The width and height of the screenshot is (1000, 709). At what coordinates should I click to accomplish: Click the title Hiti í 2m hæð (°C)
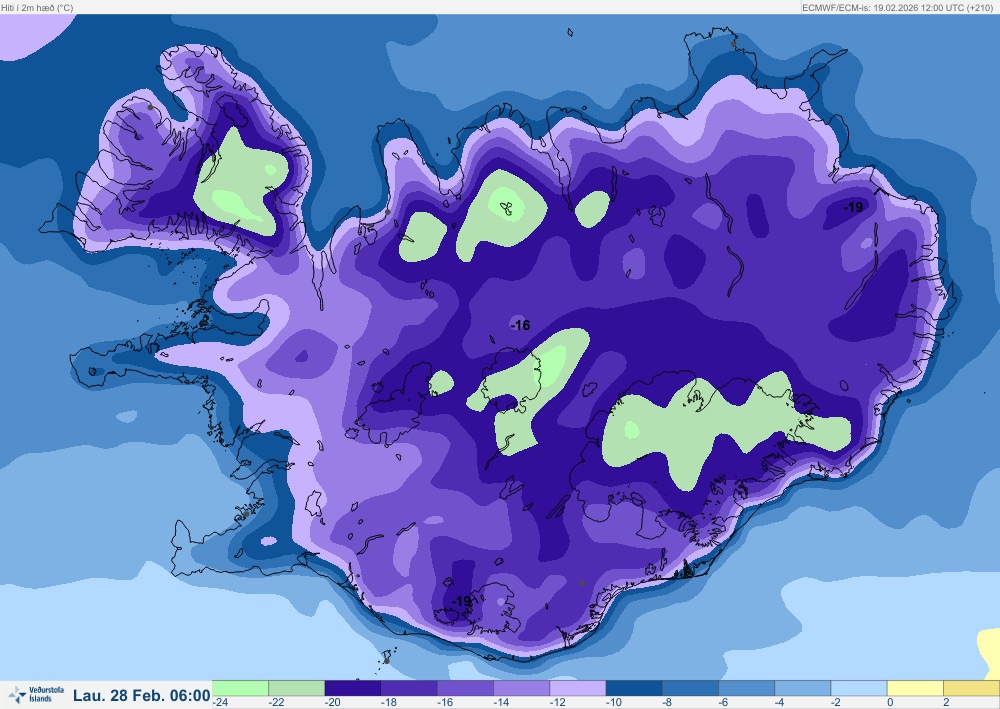click(x=37, y=8)
